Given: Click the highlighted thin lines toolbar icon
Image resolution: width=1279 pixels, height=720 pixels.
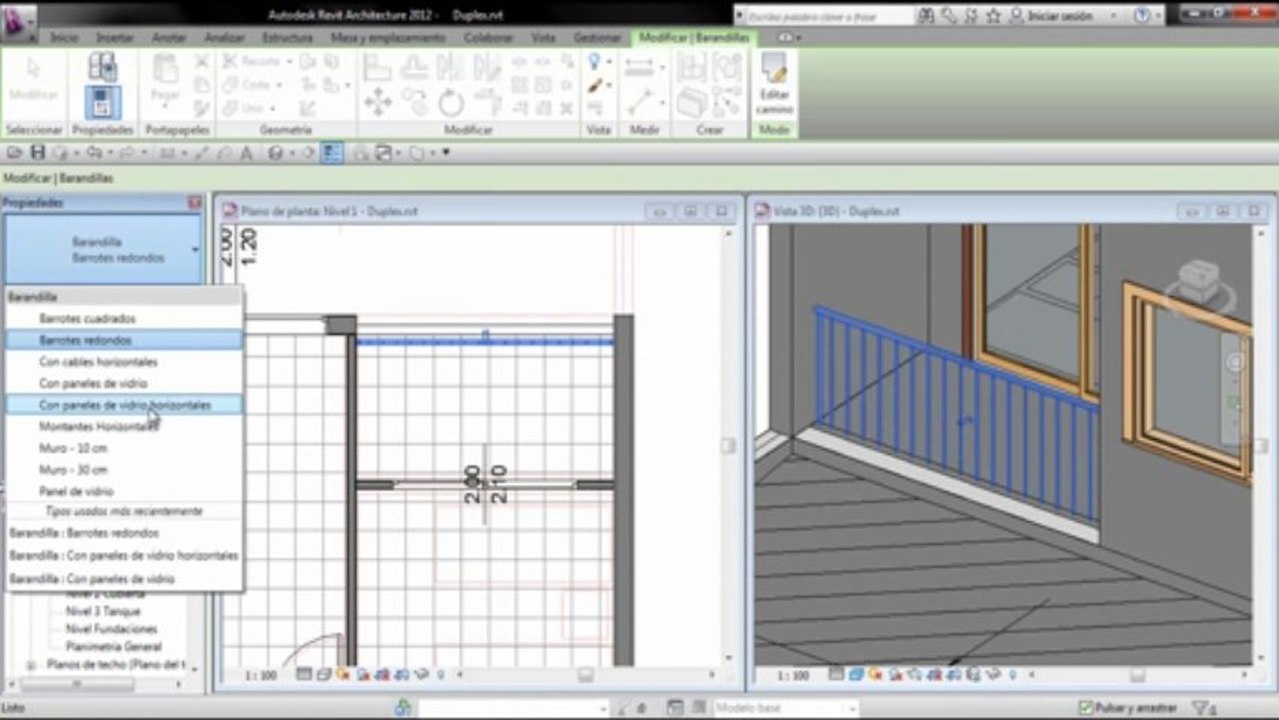Looking at the screenshot, I should coord(333,153).
